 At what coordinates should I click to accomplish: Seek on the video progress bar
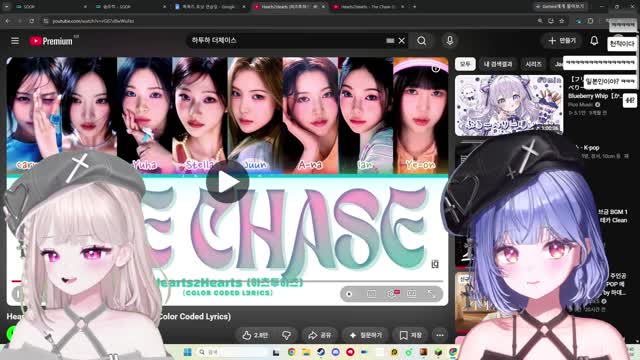click(227, 281)
